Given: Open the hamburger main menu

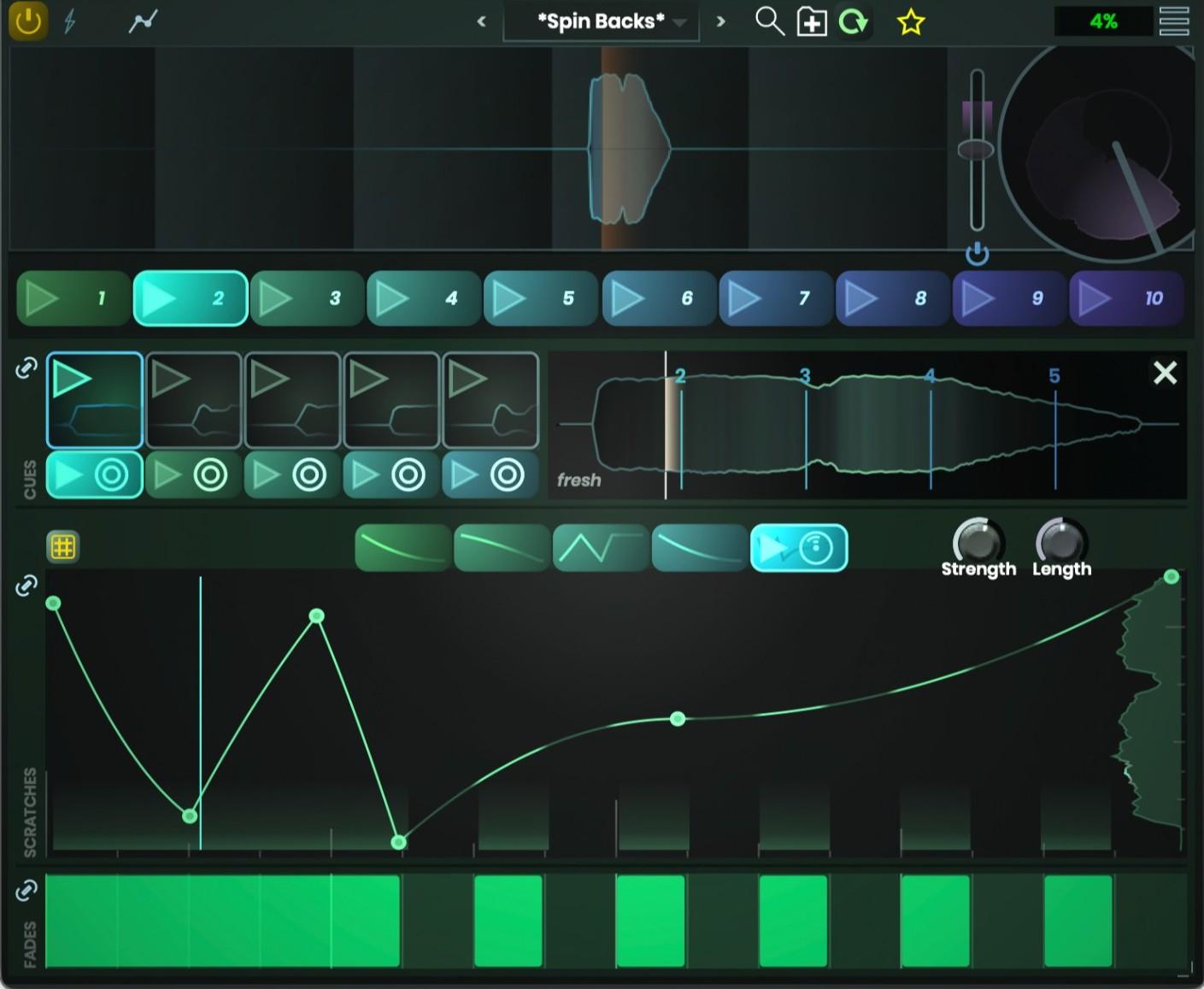Looking at the screenshot, I should 1173,21.
